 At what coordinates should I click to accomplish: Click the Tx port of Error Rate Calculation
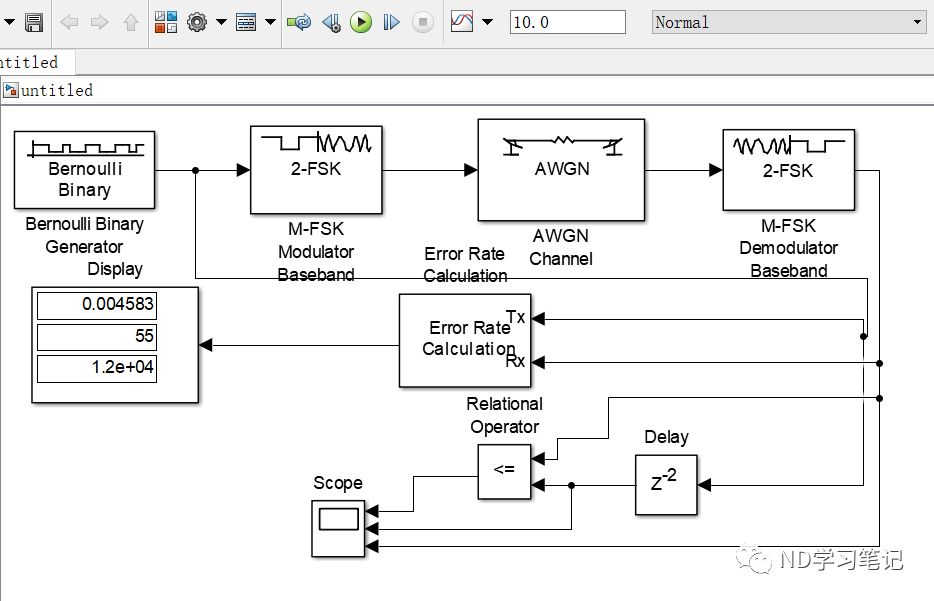point(516,317)
